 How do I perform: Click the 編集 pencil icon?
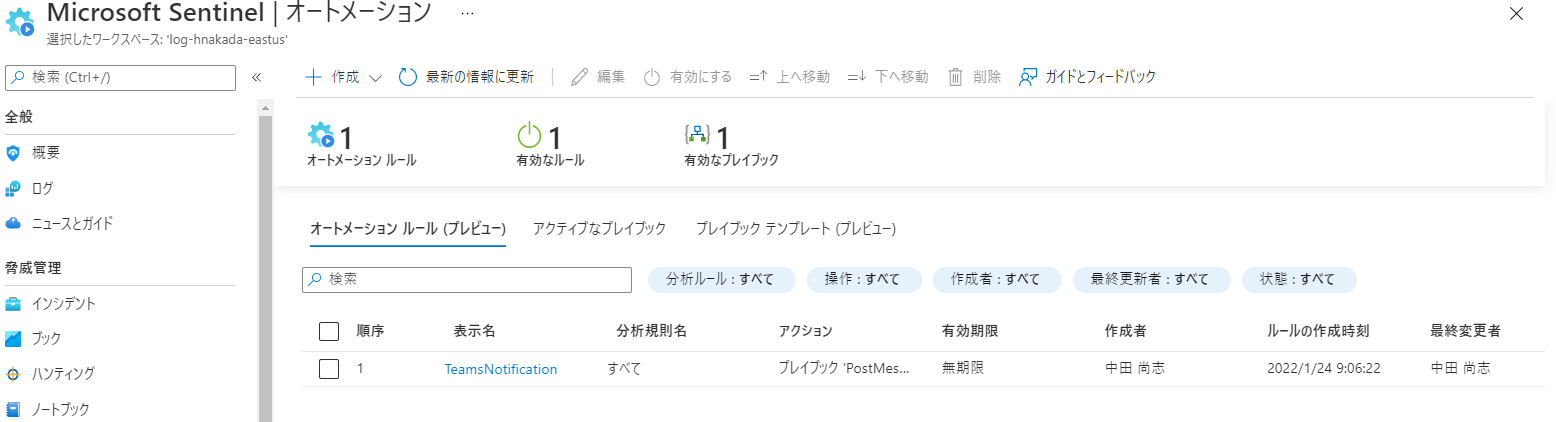(x=579, y=78)
